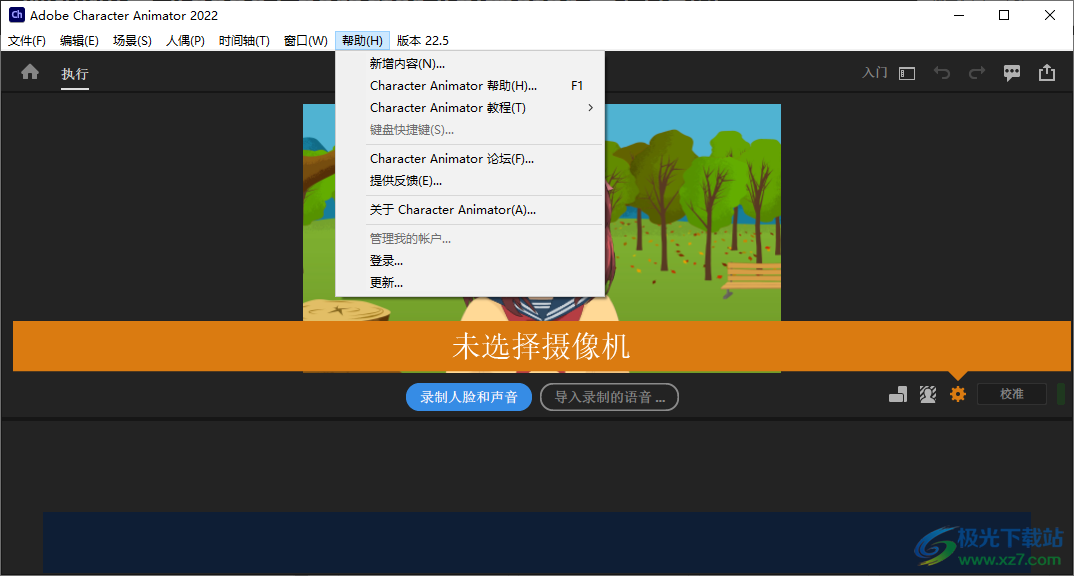Click the green audio level meter

click(1062, 394)
